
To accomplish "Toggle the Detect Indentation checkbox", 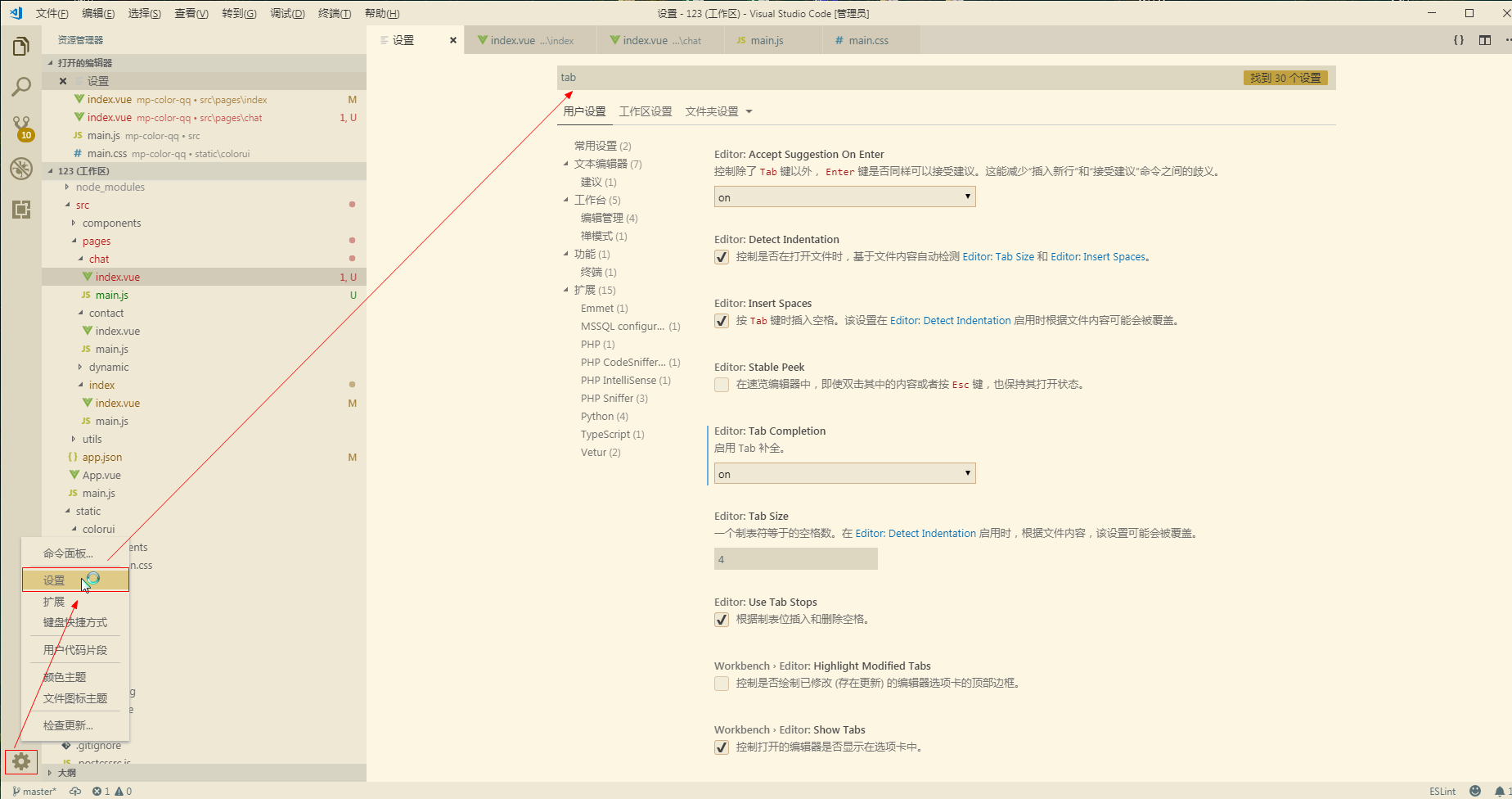I will tap(722, 257).
